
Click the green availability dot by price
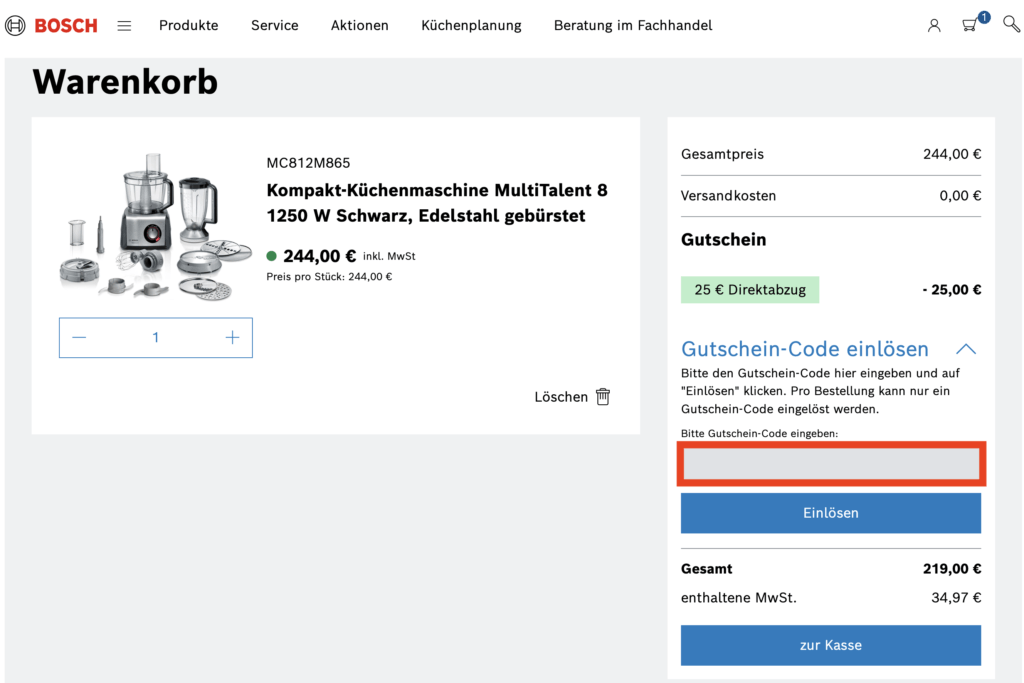point(272,256)
